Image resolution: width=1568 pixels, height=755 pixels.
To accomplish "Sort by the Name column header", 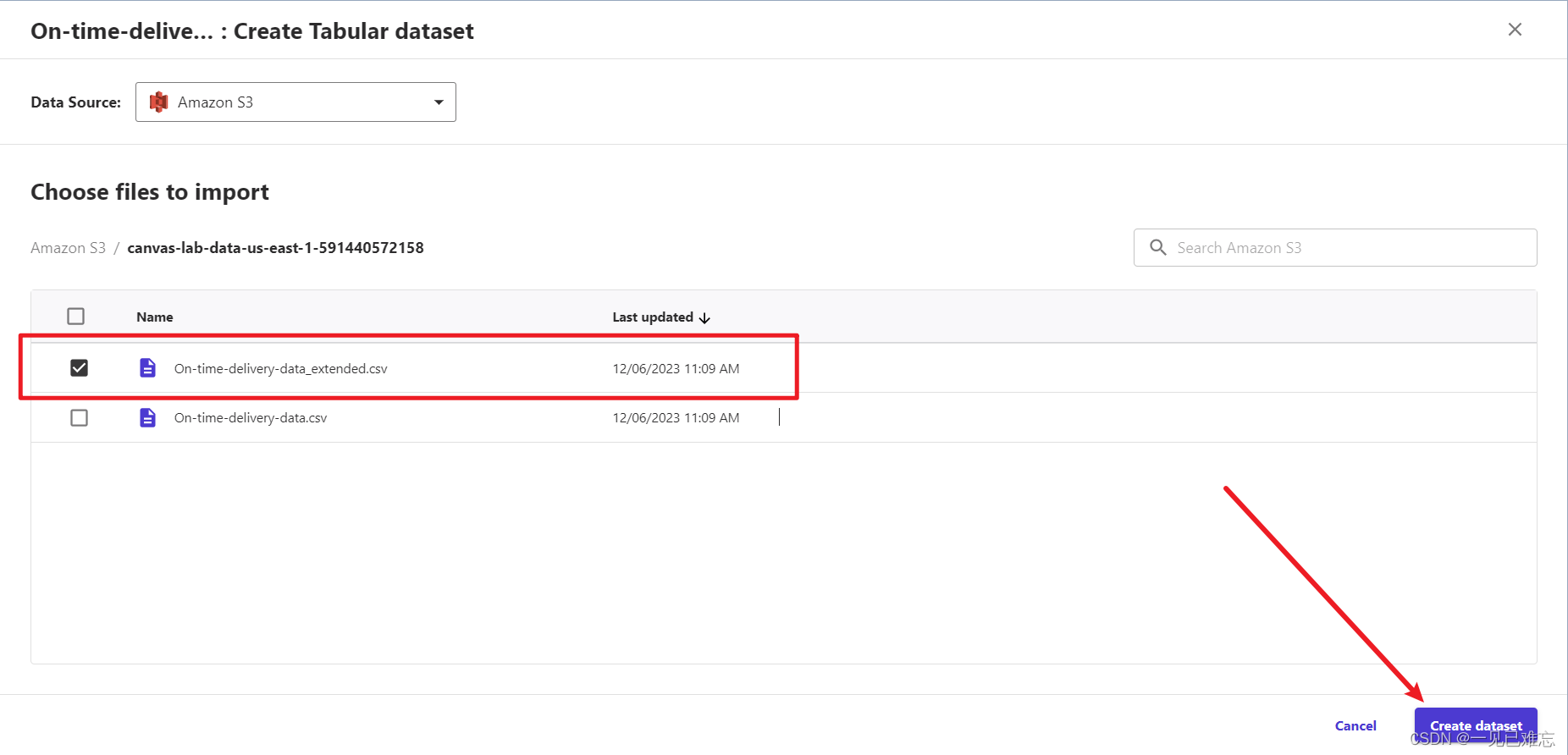I will pos(155,317).
